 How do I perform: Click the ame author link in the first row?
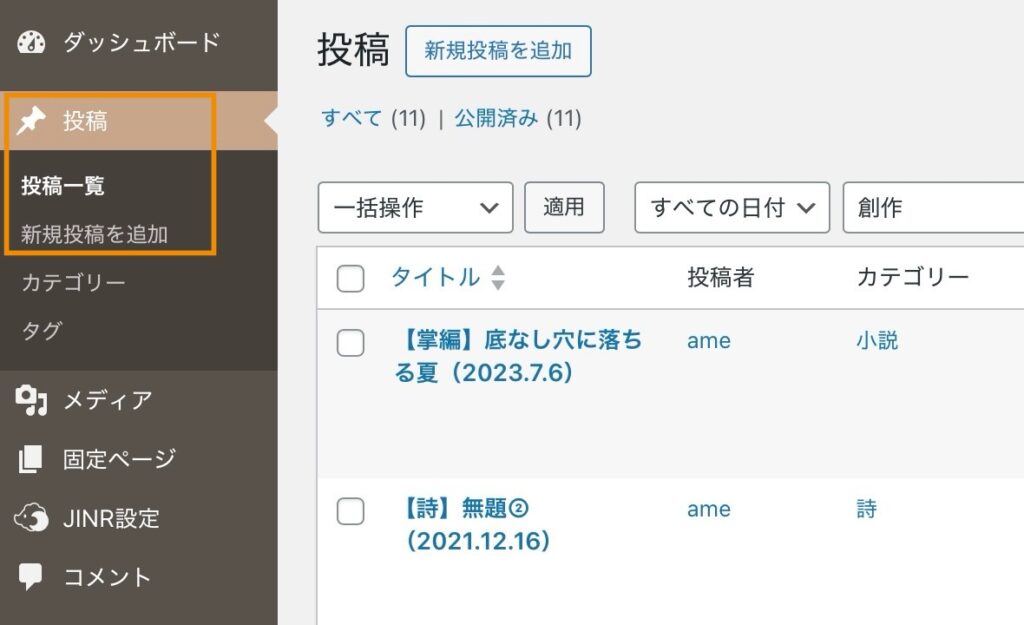[x=709, y=340]
